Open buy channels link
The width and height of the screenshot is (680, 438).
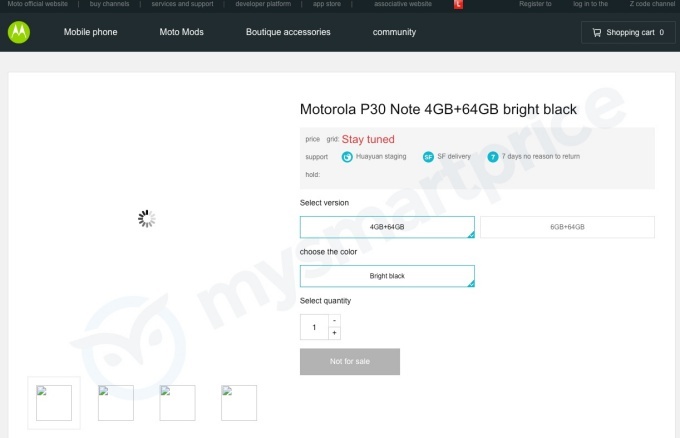(109, 4)
